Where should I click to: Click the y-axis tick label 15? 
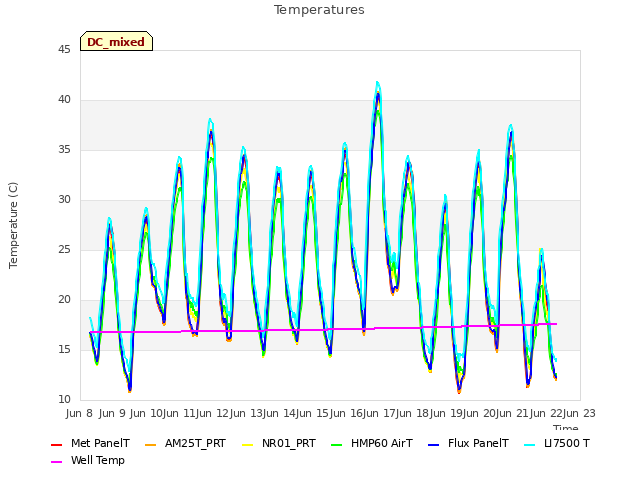point(64,350)
